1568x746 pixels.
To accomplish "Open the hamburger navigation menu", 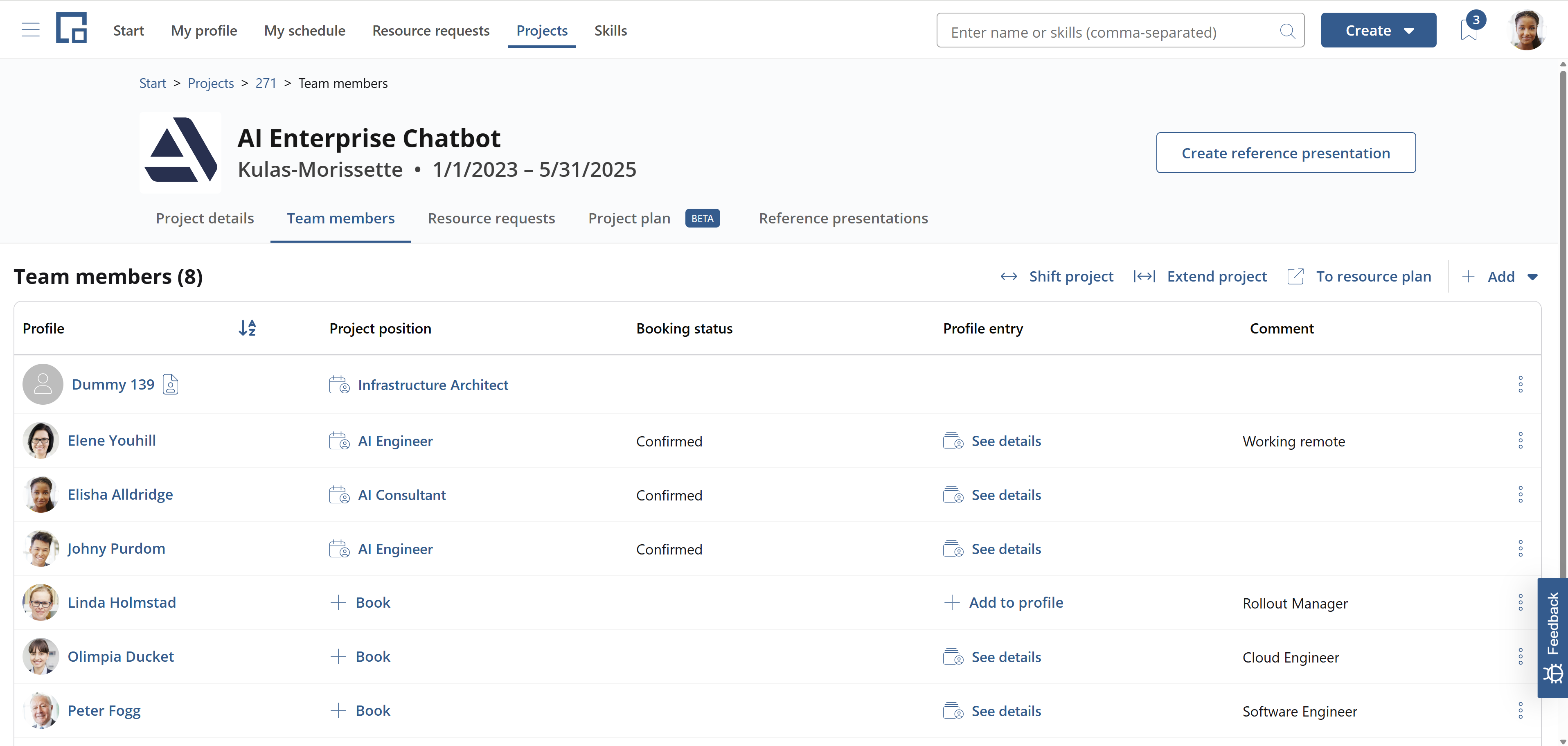I will point(30,30).
